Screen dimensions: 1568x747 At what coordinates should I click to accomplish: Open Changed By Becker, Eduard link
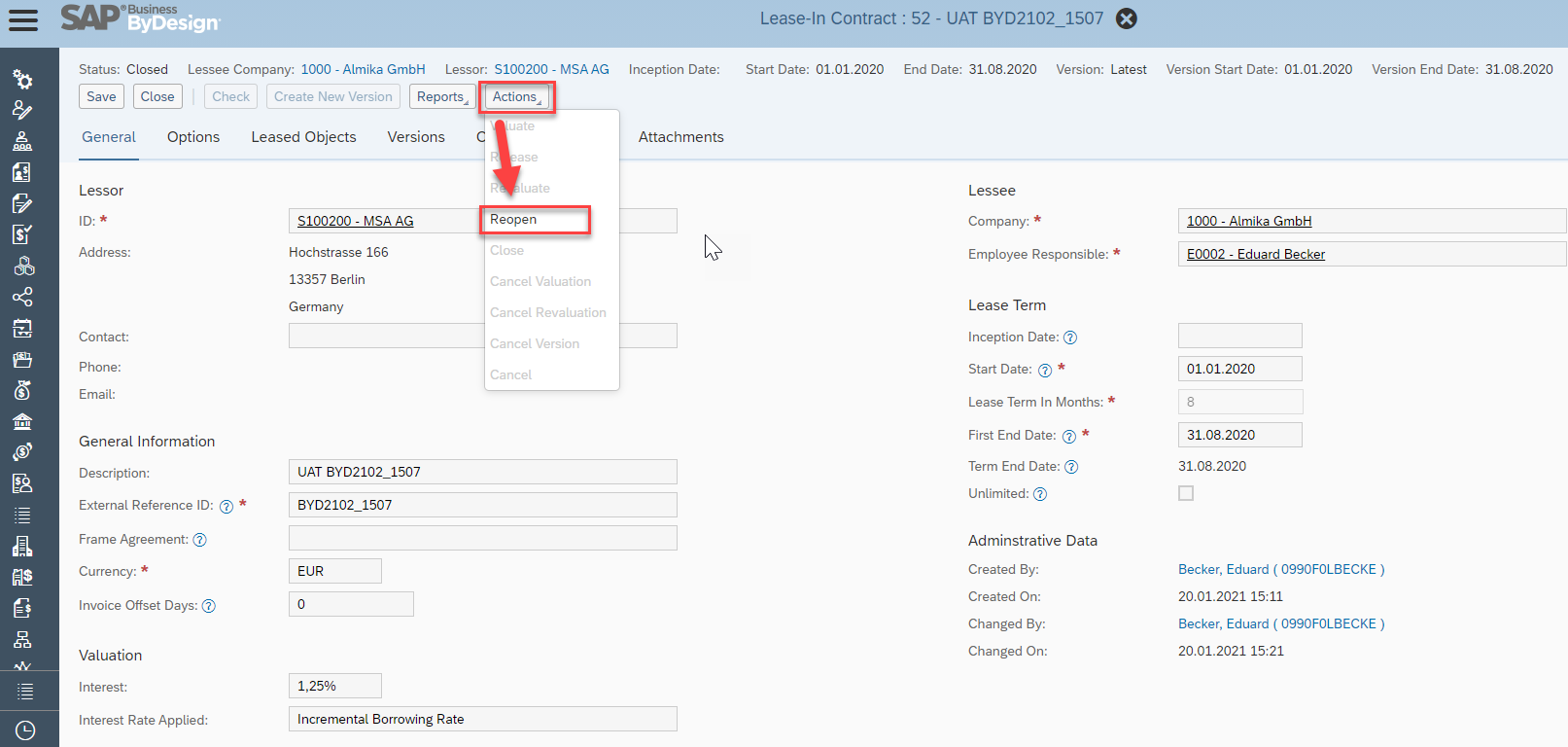(1281, 623)
